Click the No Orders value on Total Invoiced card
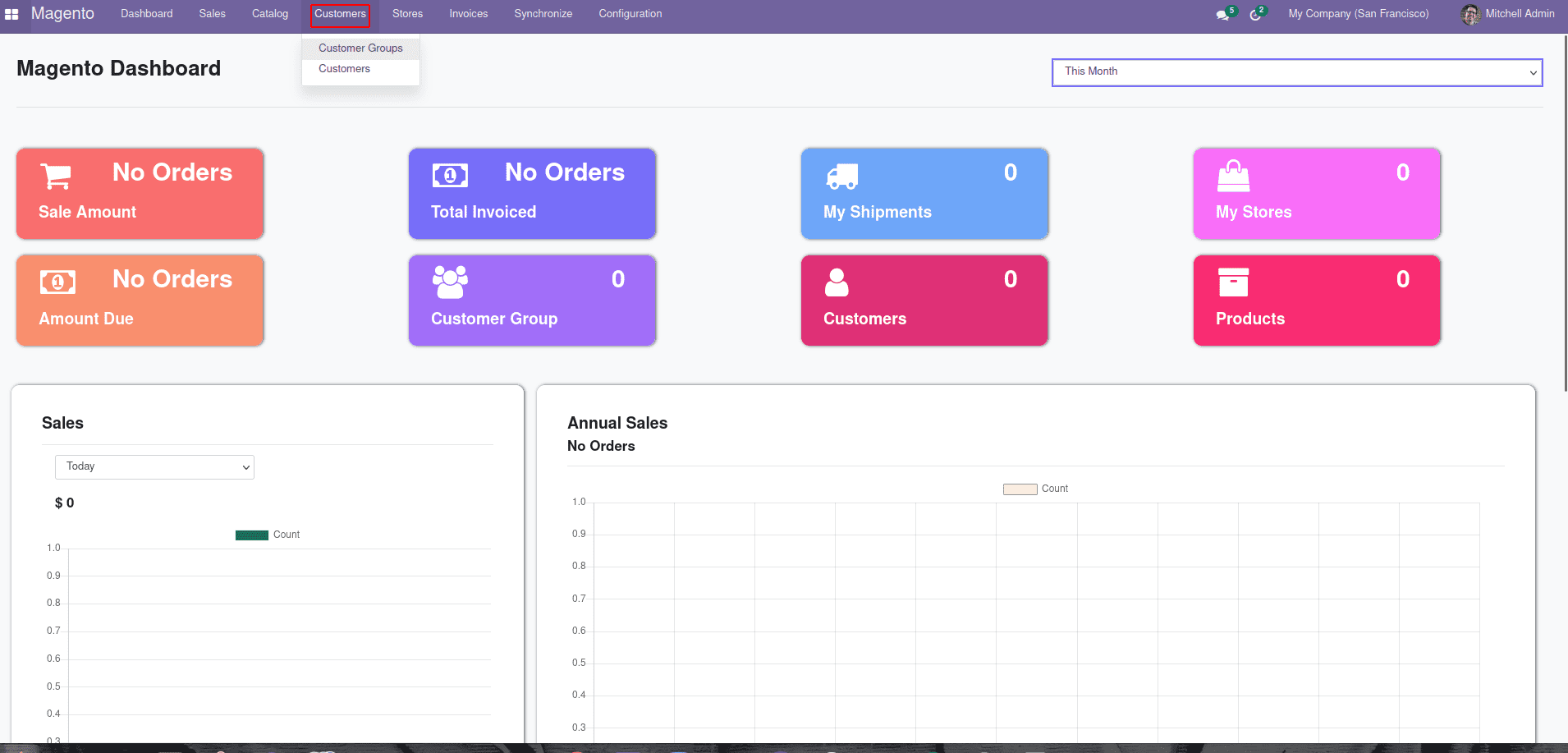 point(565,172)
